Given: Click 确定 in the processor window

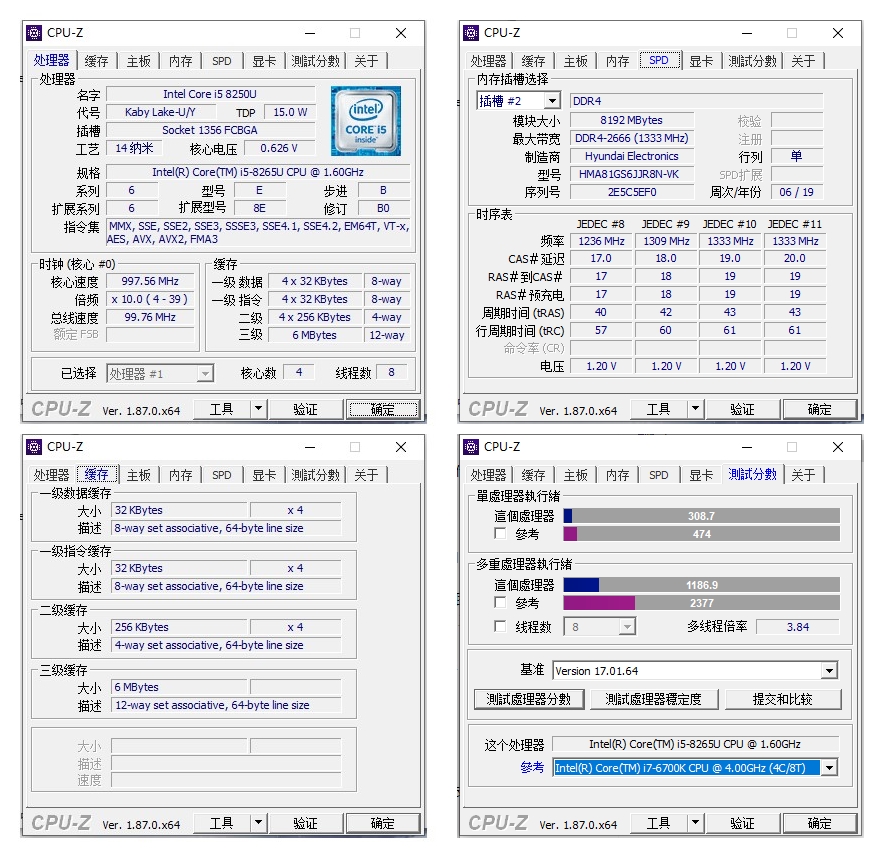Looking at the screenshot, I should tap(383, 409).
